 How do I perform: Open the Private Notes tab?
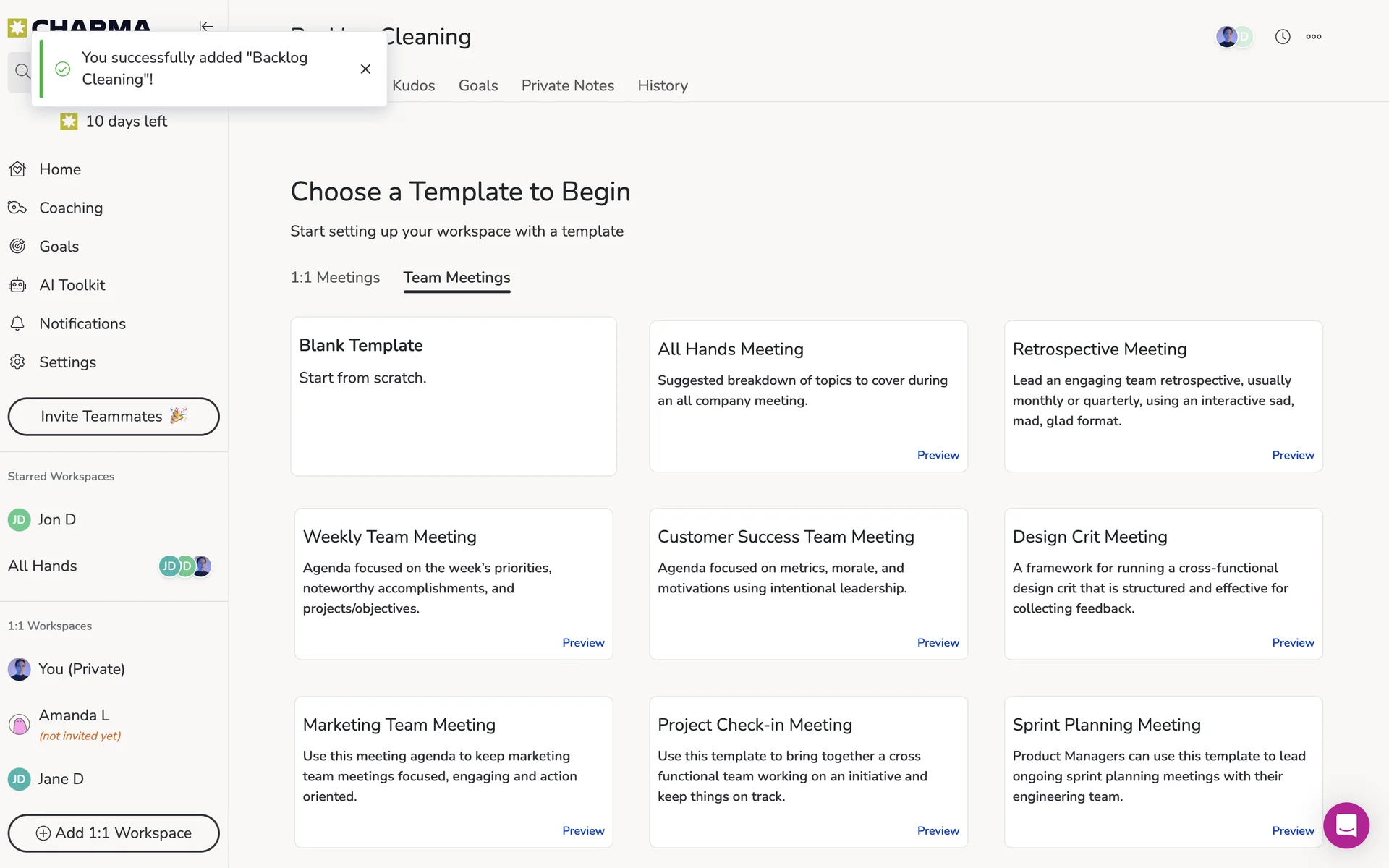tap(567, 86)
